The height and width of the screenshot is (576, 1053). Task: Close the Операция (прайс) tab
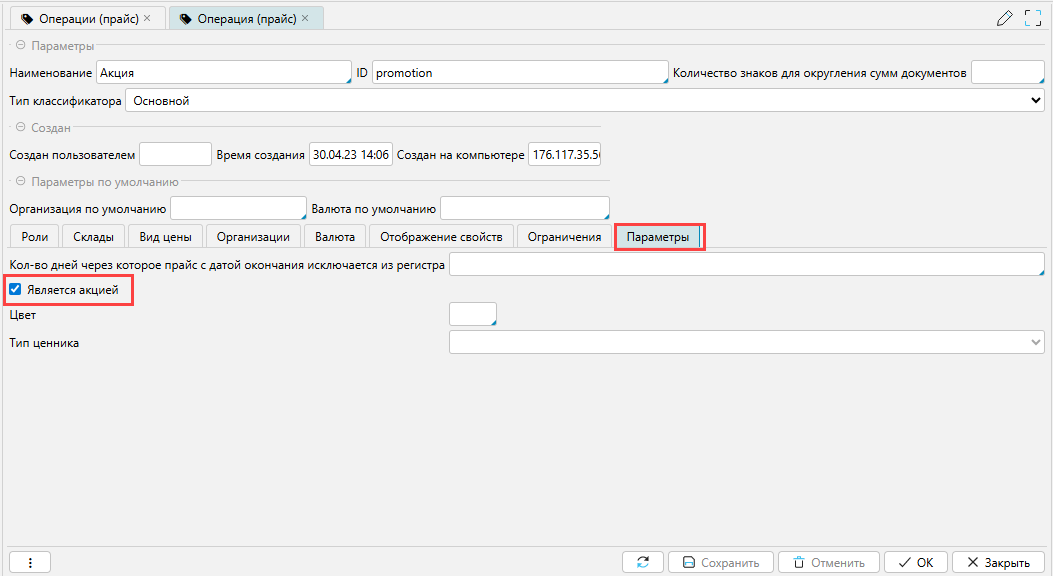tap(305, 18)
